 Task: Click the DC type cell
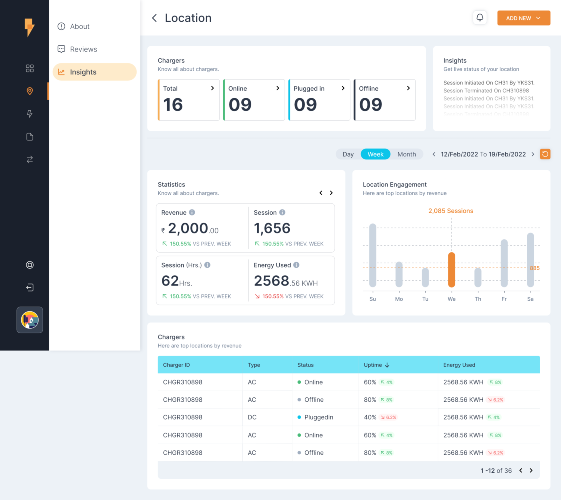[x=252, y=417]
